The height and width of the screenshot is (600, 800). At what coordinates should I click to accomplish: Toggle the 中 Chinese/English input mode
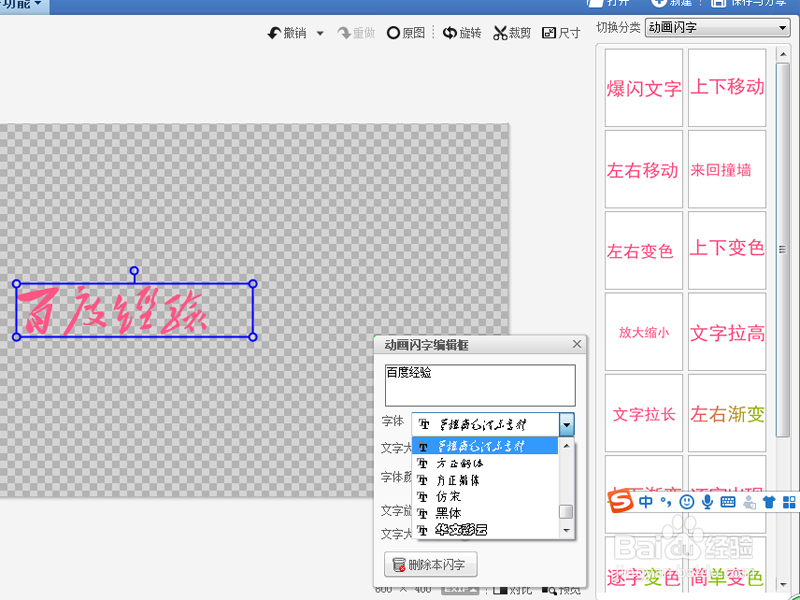coord(645,502)
